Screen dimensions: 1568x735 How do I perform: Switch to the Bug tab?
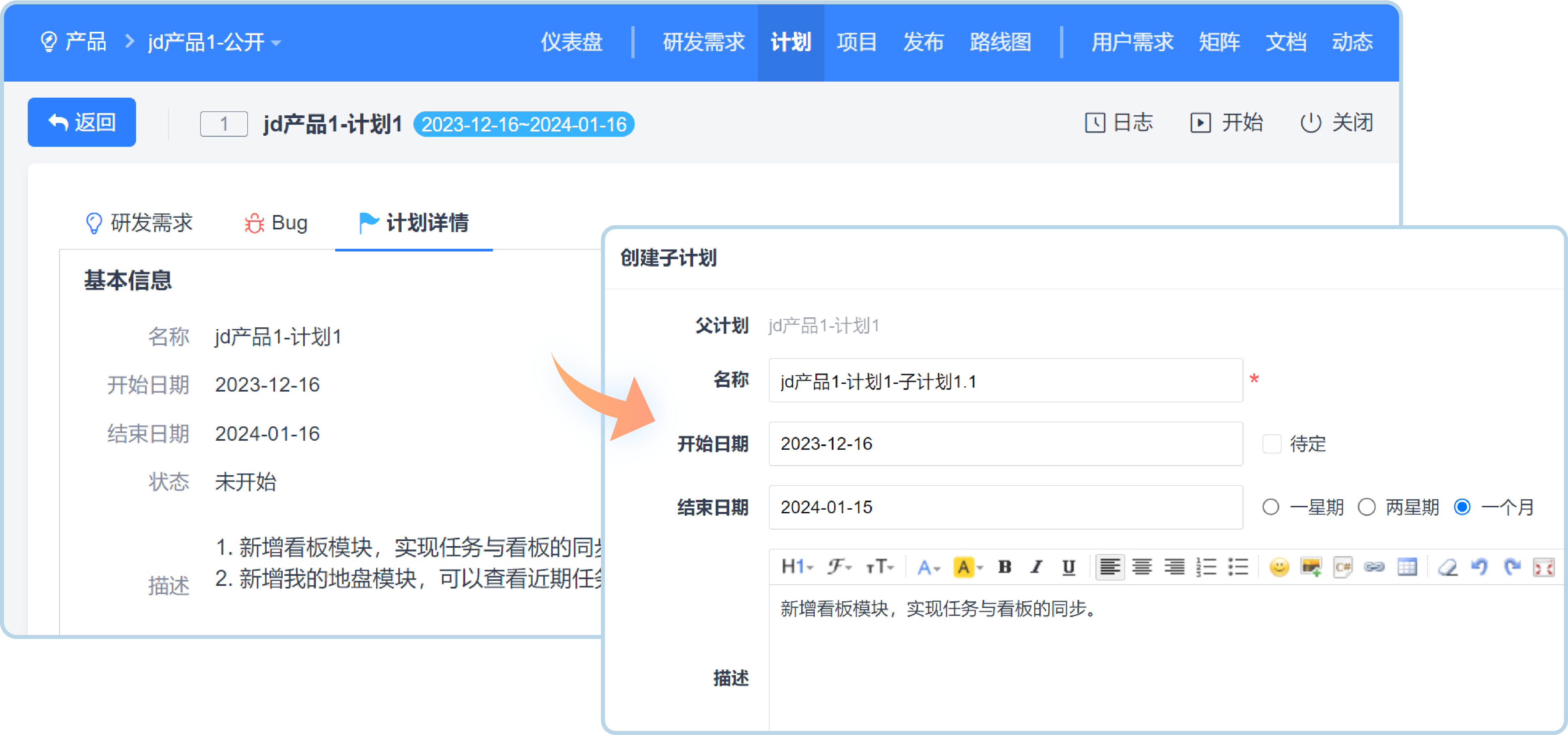click(276, 223)
